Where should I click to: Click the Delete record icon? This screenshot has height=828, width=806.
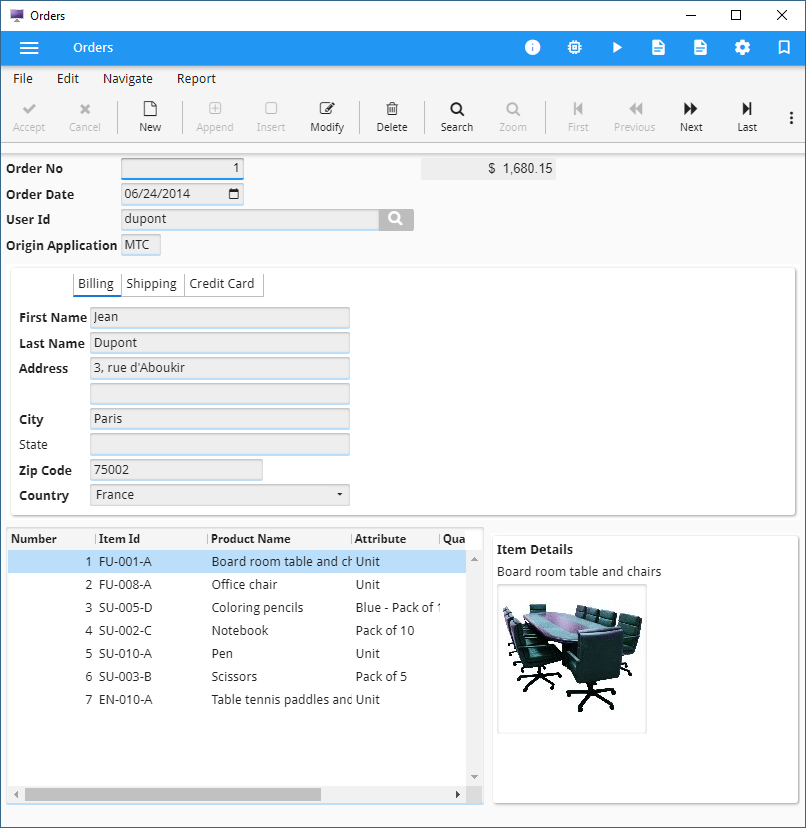(x=391, y=115)
